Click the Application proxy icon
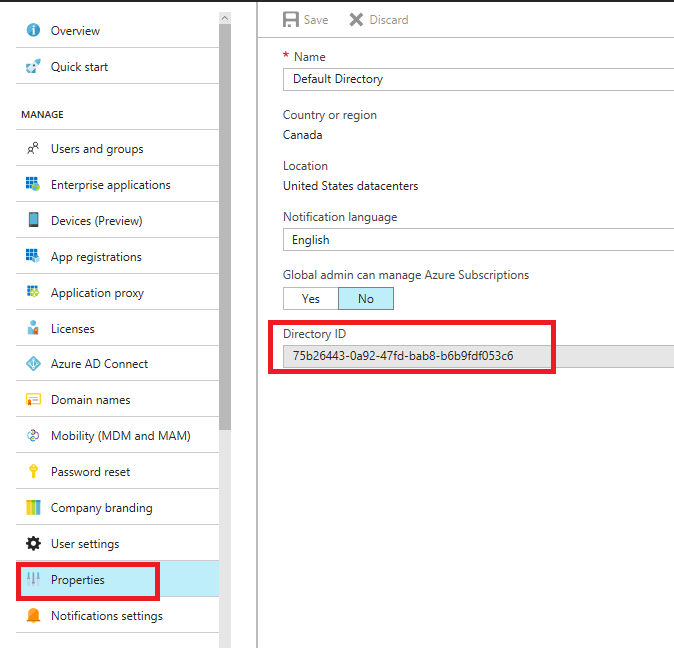Screen dimensions: 674x648 (x=33, y=292)
